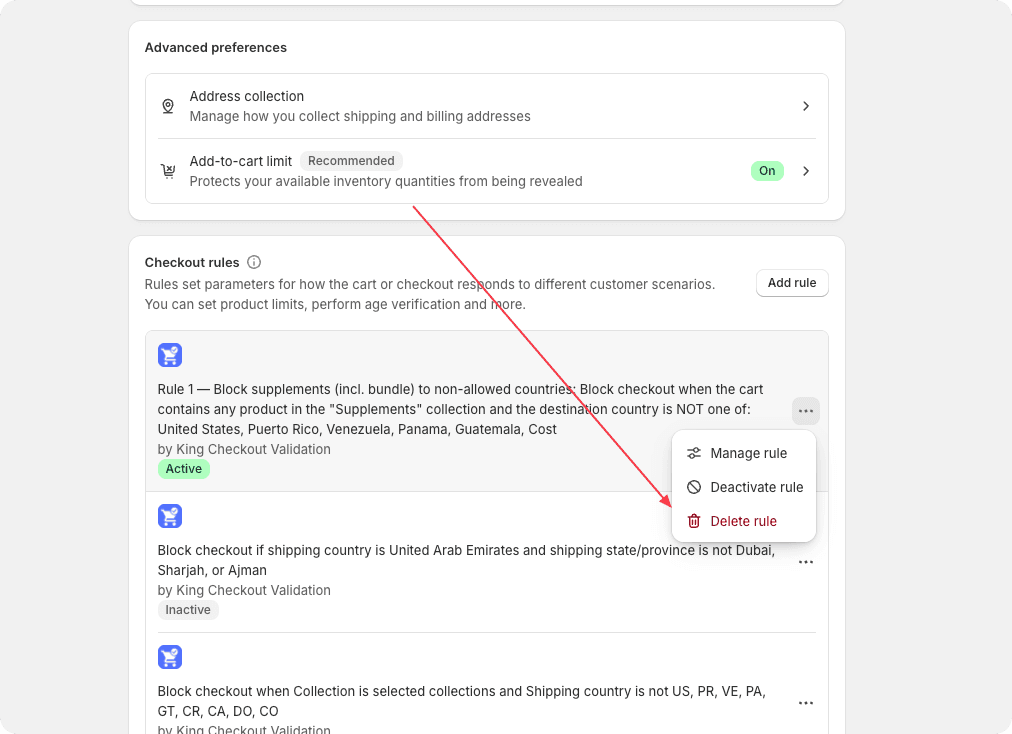Click the Inactive badge on the UAE rule
1012x734 pixels.
click(x=188, y=610)
